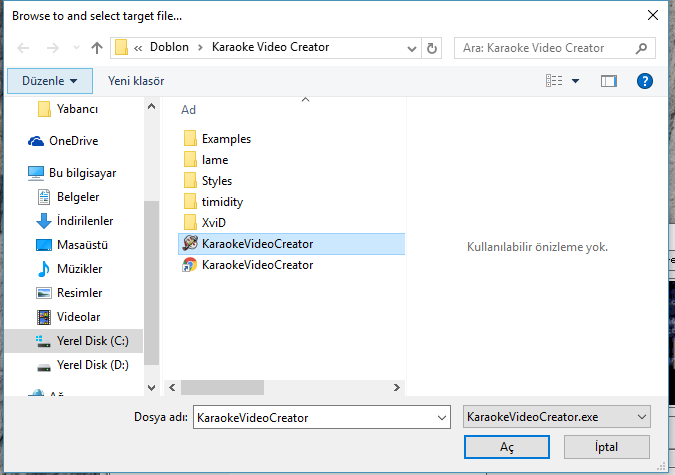Click the search magnifier icon
The image size is (675, 475).
point(640,48)
